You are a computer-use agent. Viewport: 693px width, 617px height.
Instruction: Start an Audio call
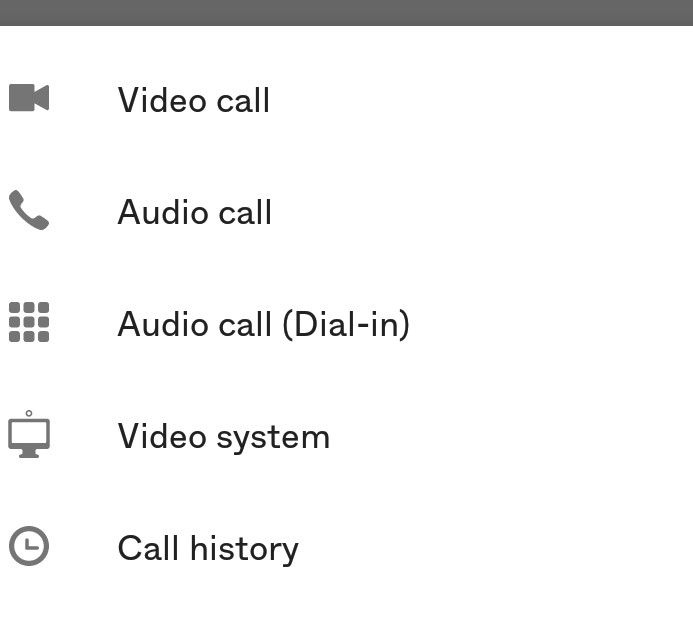pos(194,212)
